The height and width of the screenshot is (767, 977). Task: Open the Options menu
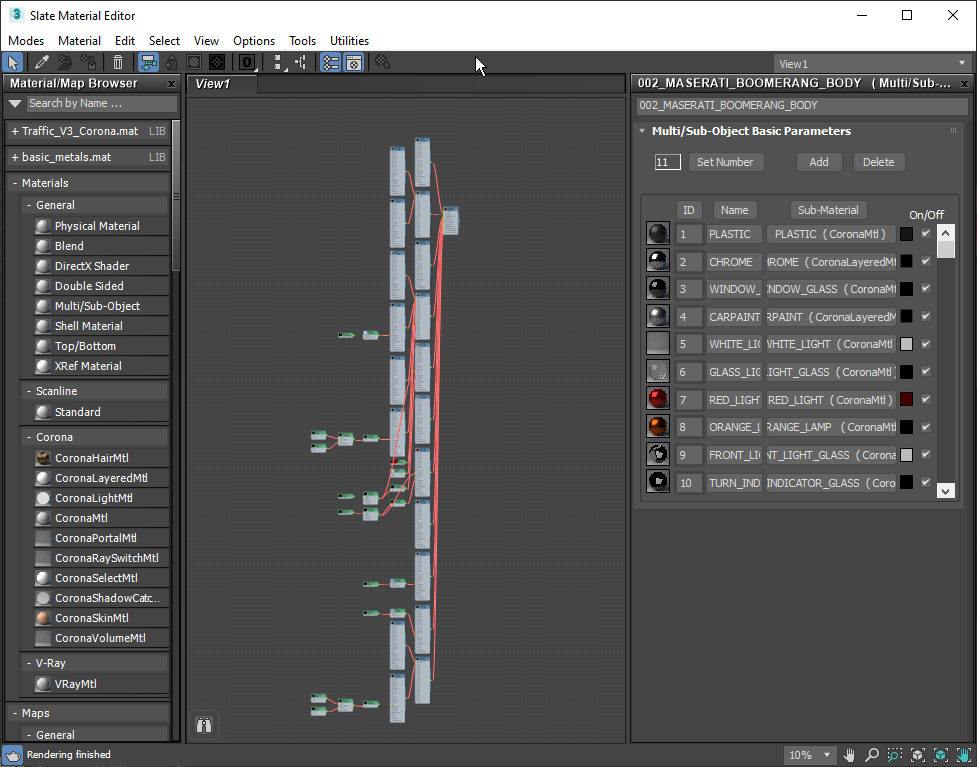click(254, 40)
